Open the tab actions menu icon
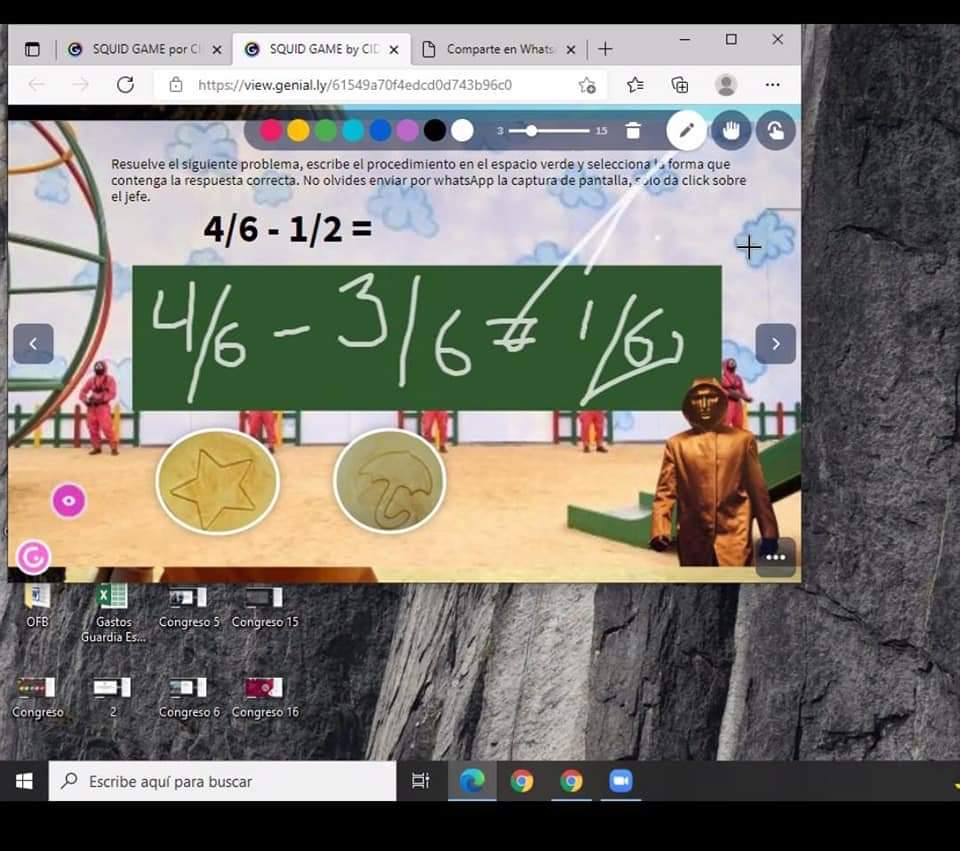 tap(32, 49)
